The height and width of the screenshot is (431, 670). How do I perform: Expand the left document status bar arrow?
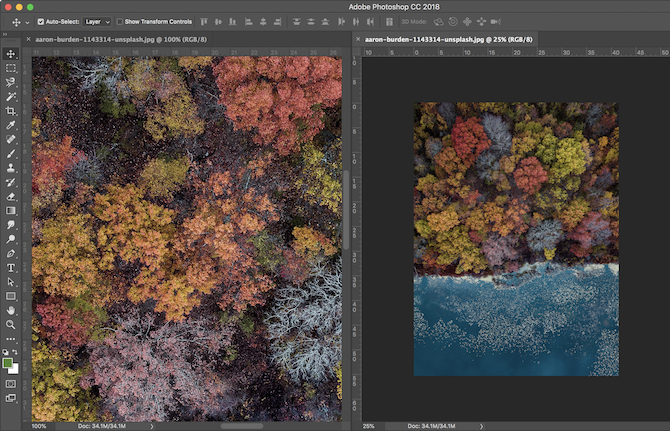click(x=151, y=425)
